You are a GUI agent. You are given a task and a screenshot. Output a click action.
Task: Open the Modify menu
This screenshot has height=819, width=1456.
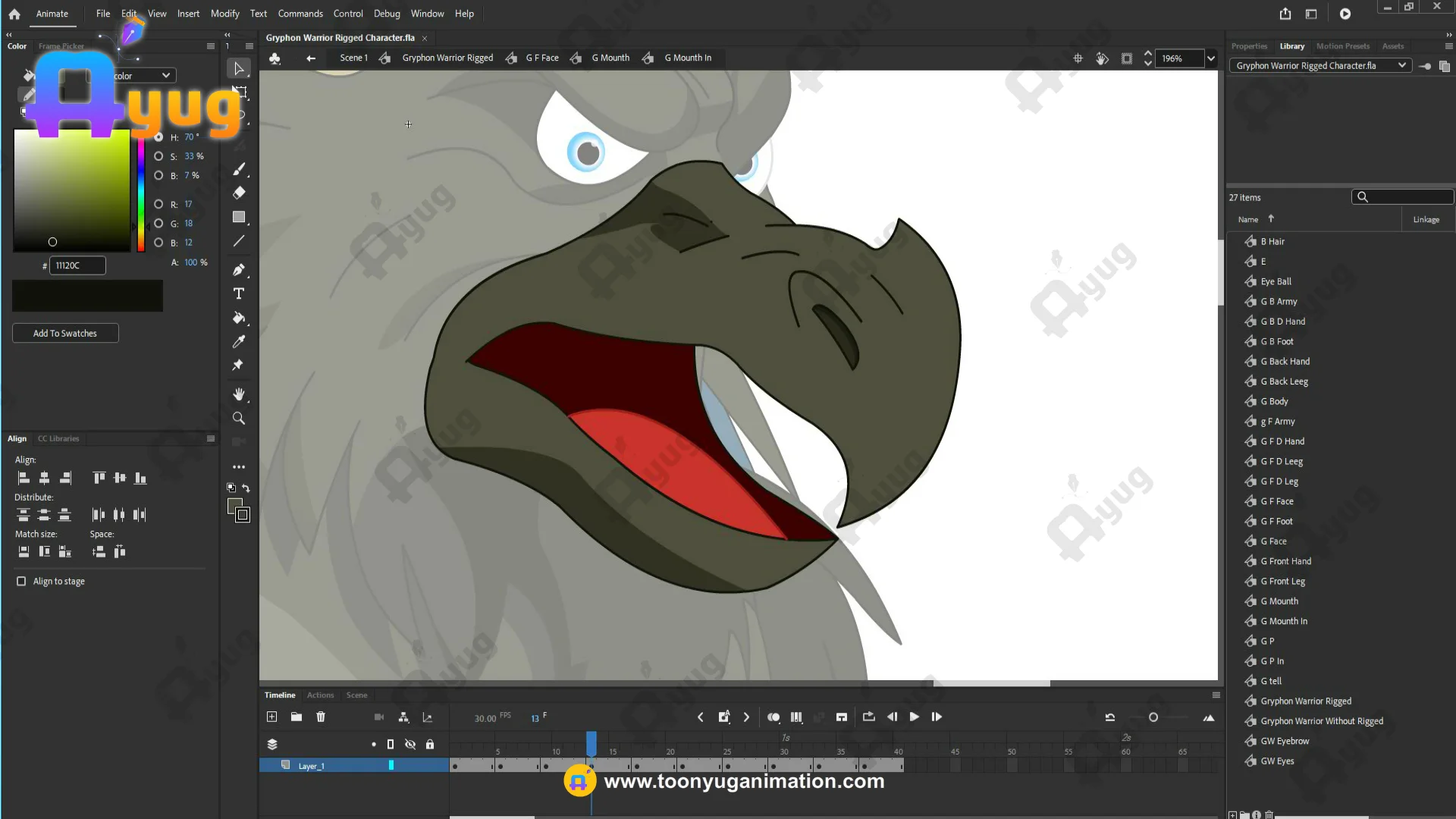[224, 14]
